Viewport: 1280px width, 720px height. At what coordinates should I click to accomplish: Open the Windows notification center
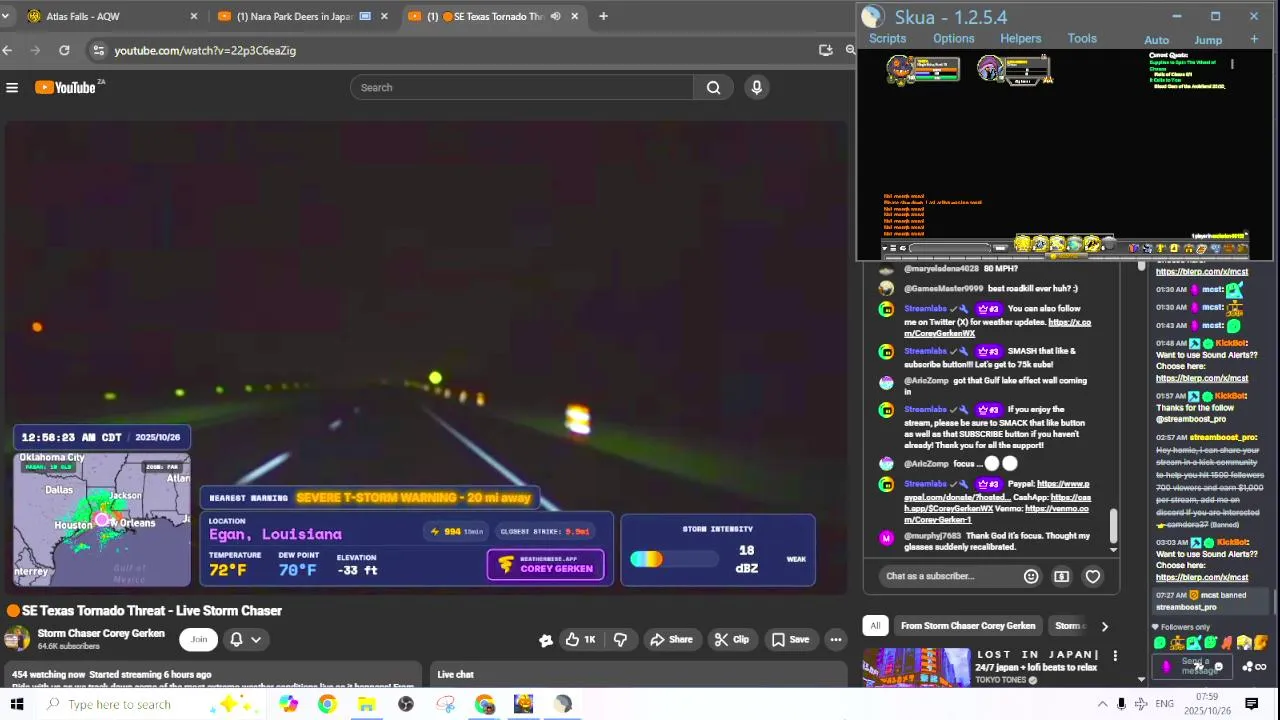1251,704
